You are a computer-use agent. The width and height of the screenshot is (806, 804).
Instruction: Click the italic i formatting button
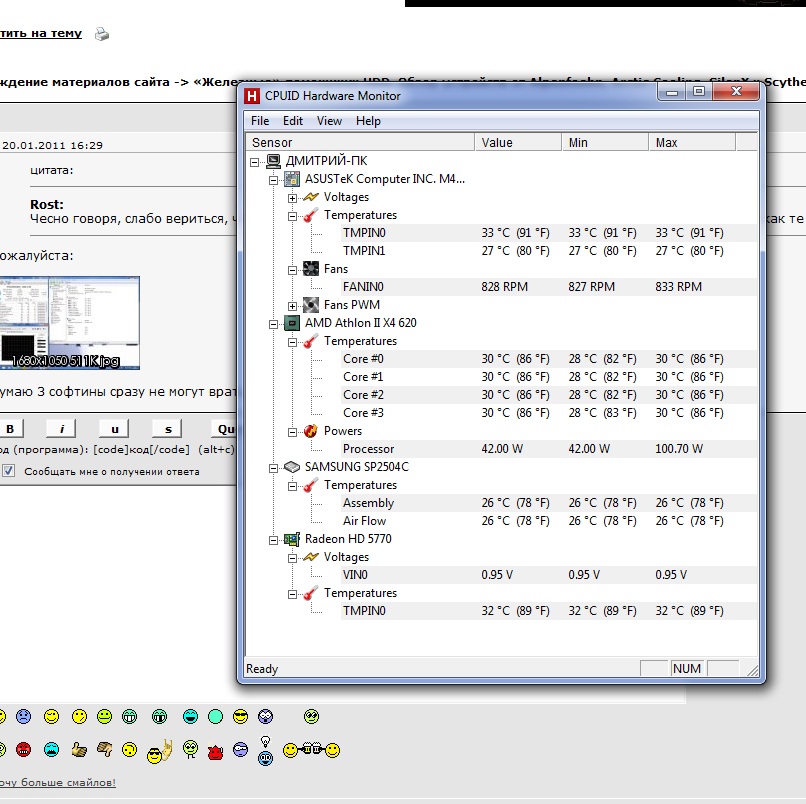click(x=62, y=429)
